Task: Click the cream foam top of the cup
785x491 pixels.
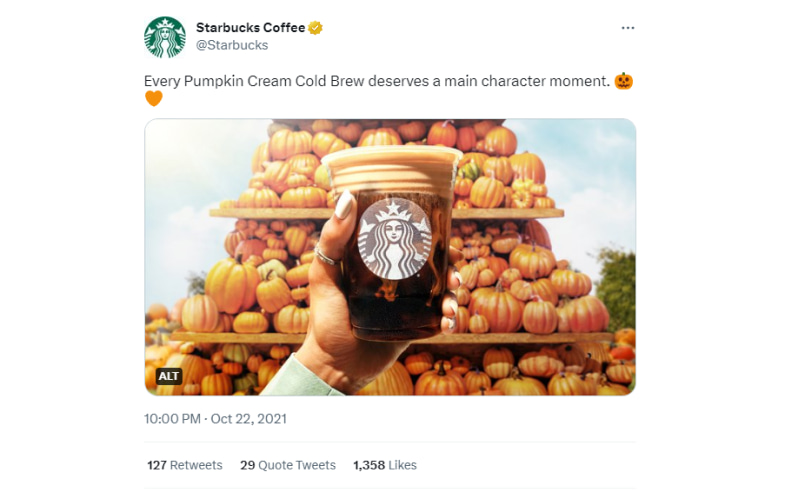Action: tap(390, 165)
